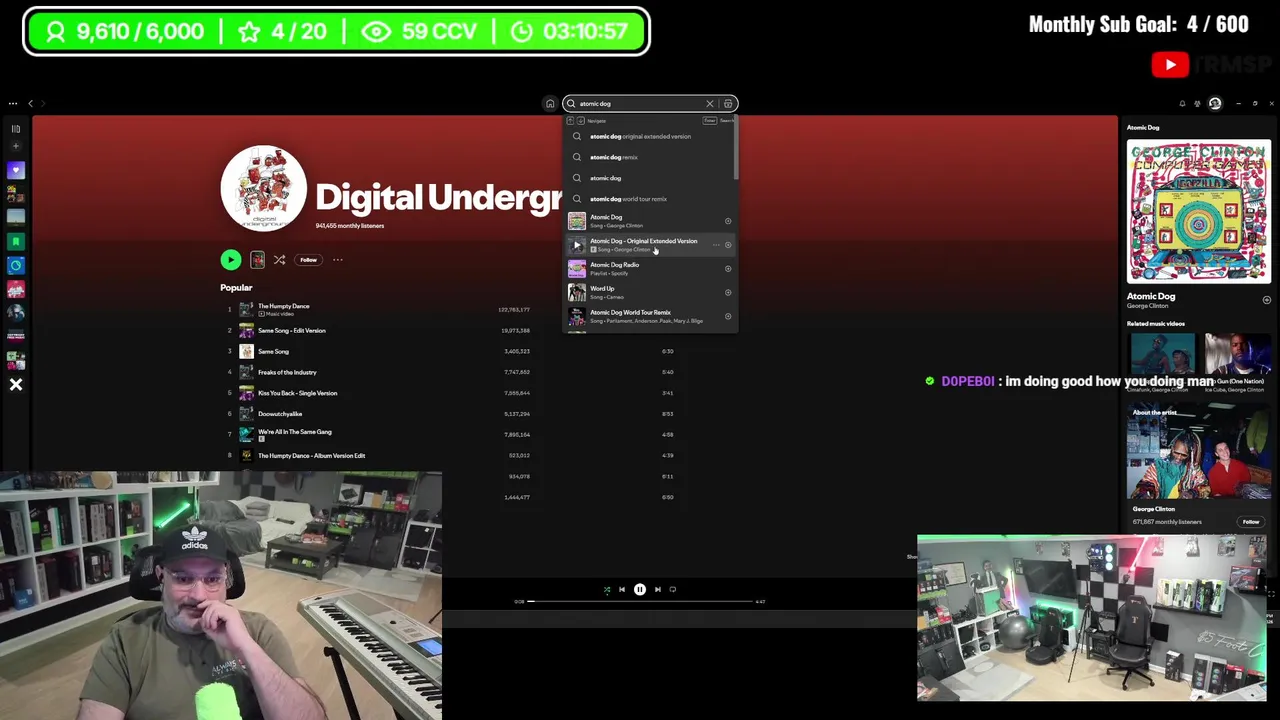Click the search box containing 'atomic dog'
The width and height of the screenshot is (1280, 720).
point(650,103)
